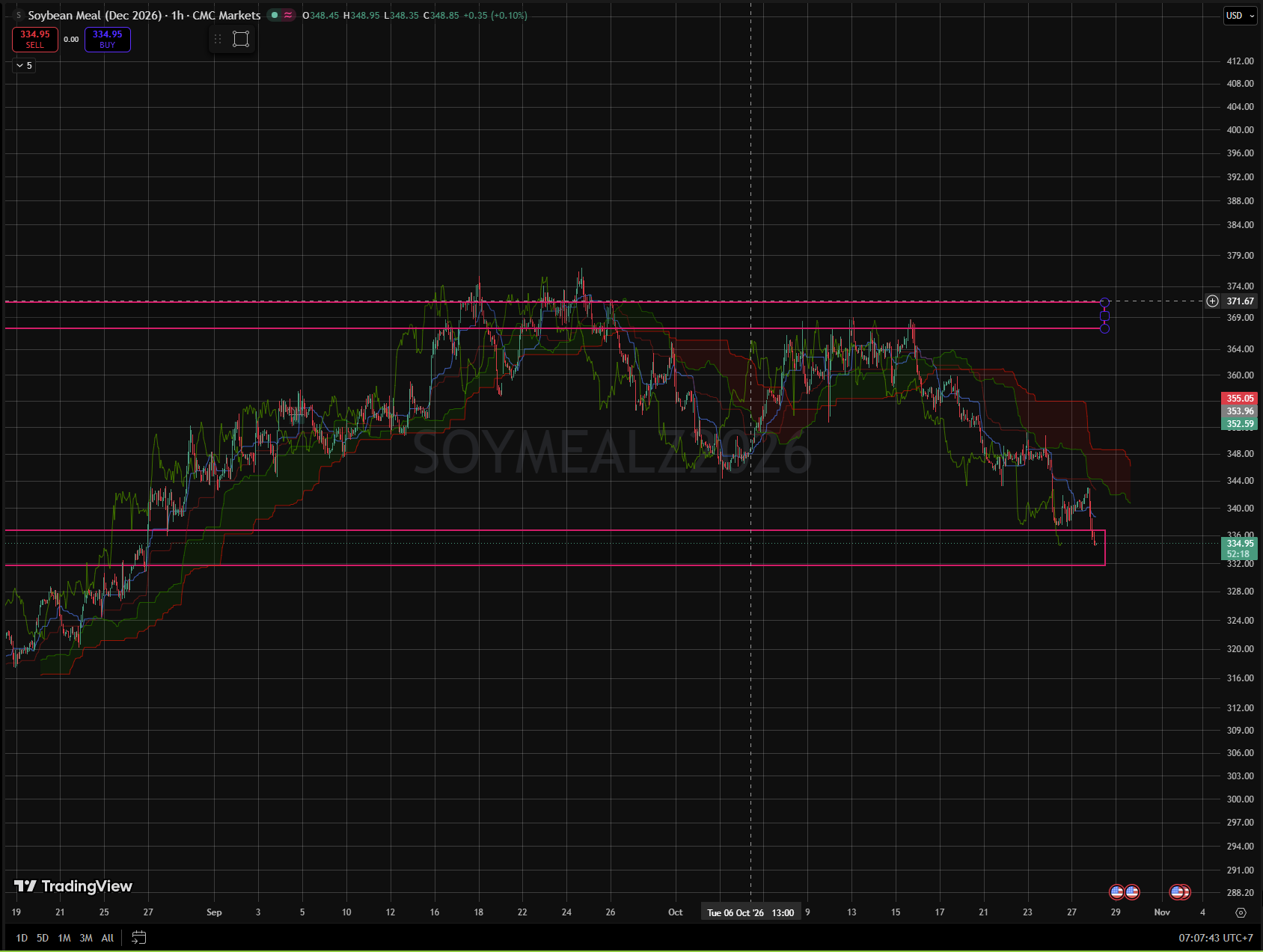Screen dimensions: 1263x952
Task: Click the red 355.05 price label
Action: tap(1239, 399)
